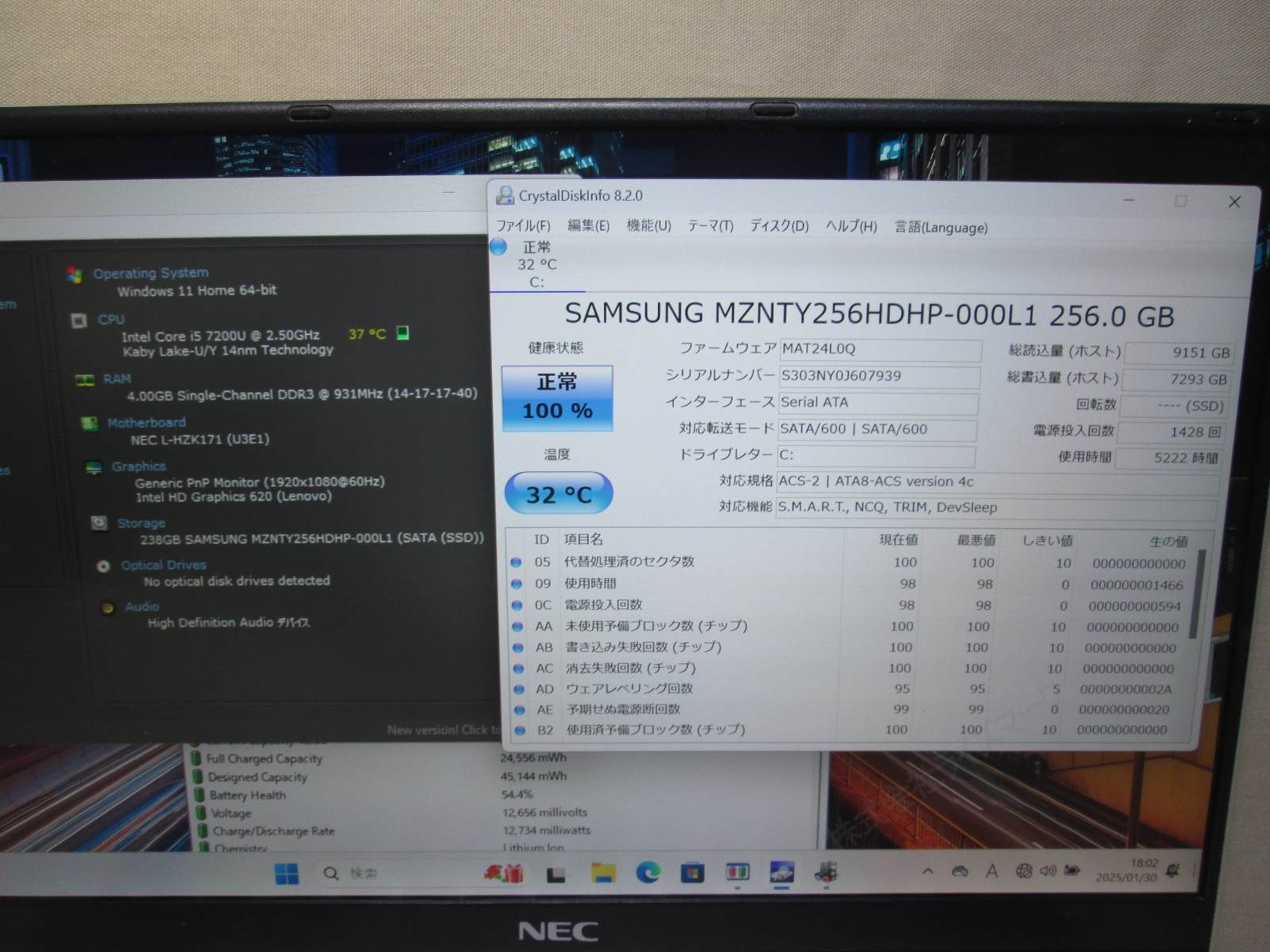Viewport: 1270px width, 952px height.
Task: Click the 正常 100 % health status button
Action: 557,397
